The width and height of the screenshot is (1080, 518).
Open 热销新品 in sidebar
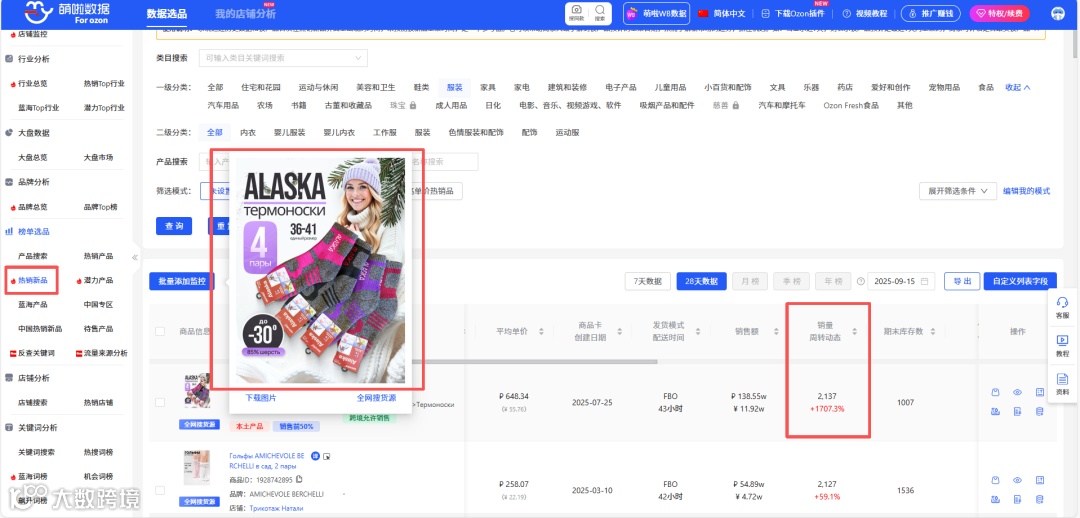tap(32, 280)
